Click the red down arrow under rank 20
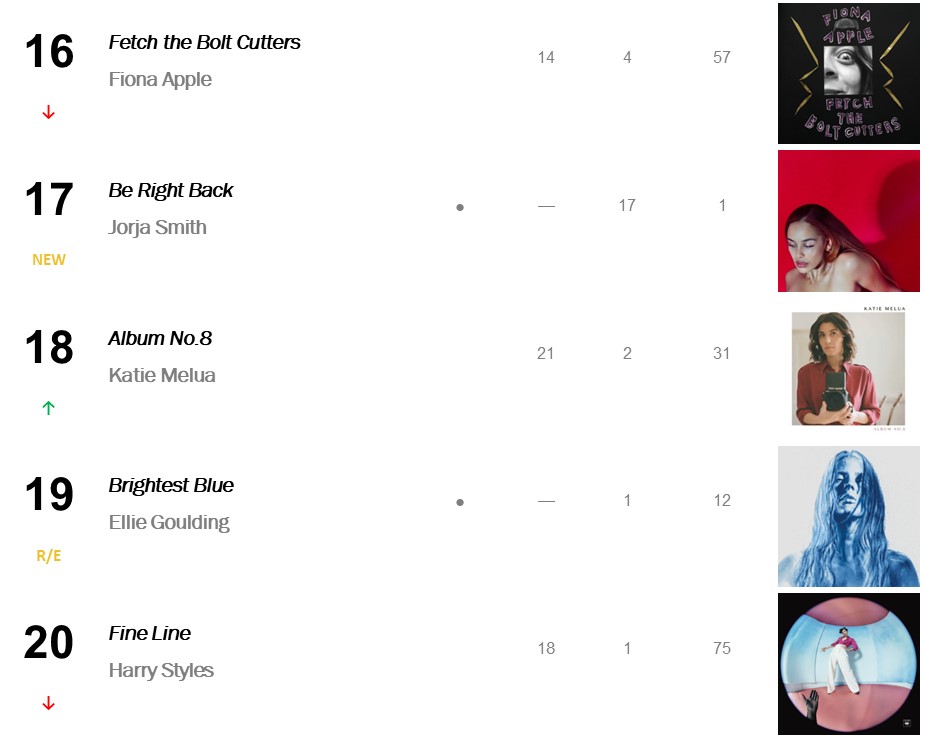Screen dimensions: 926x738 coord(48,704)
